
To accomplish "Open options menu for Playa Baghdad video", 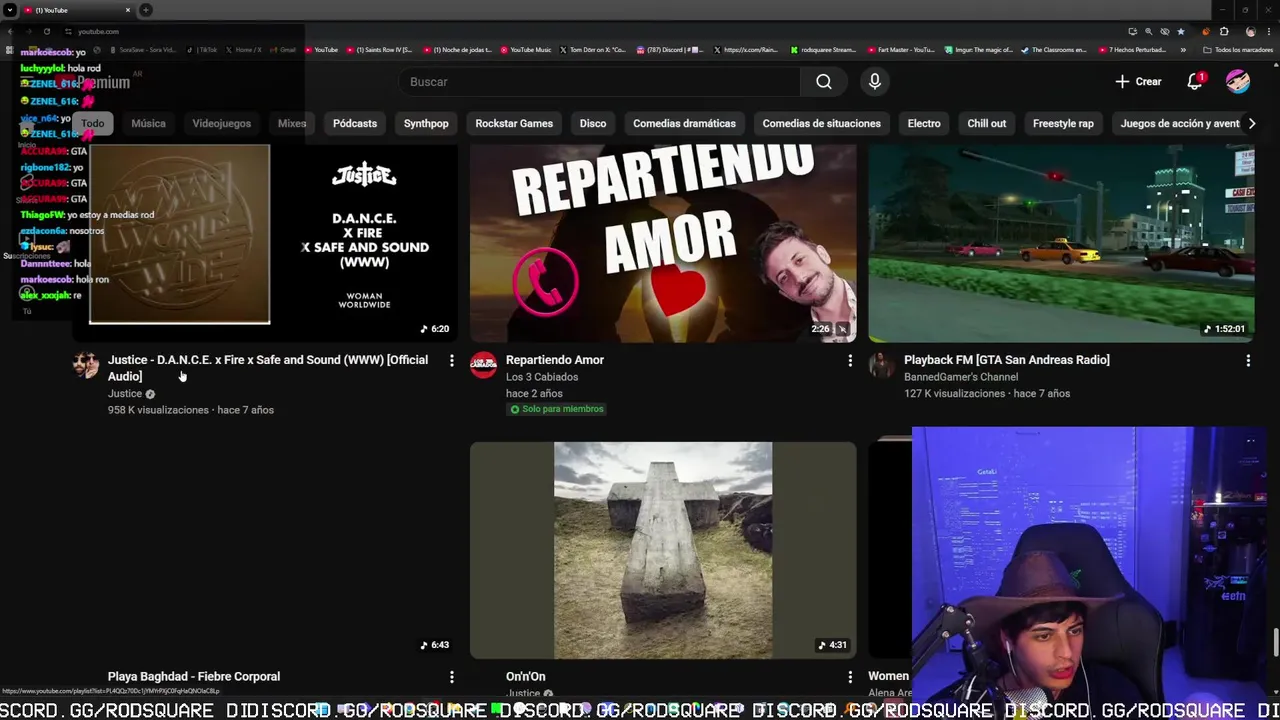I will coord(452,677).
